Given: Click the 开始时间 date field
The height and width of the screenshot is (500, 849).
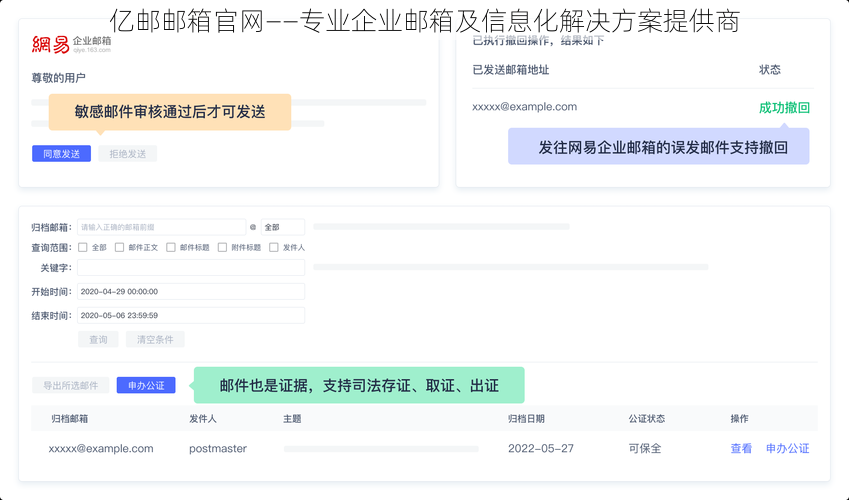Looking at the screenshot, I should tap(191, 291).
